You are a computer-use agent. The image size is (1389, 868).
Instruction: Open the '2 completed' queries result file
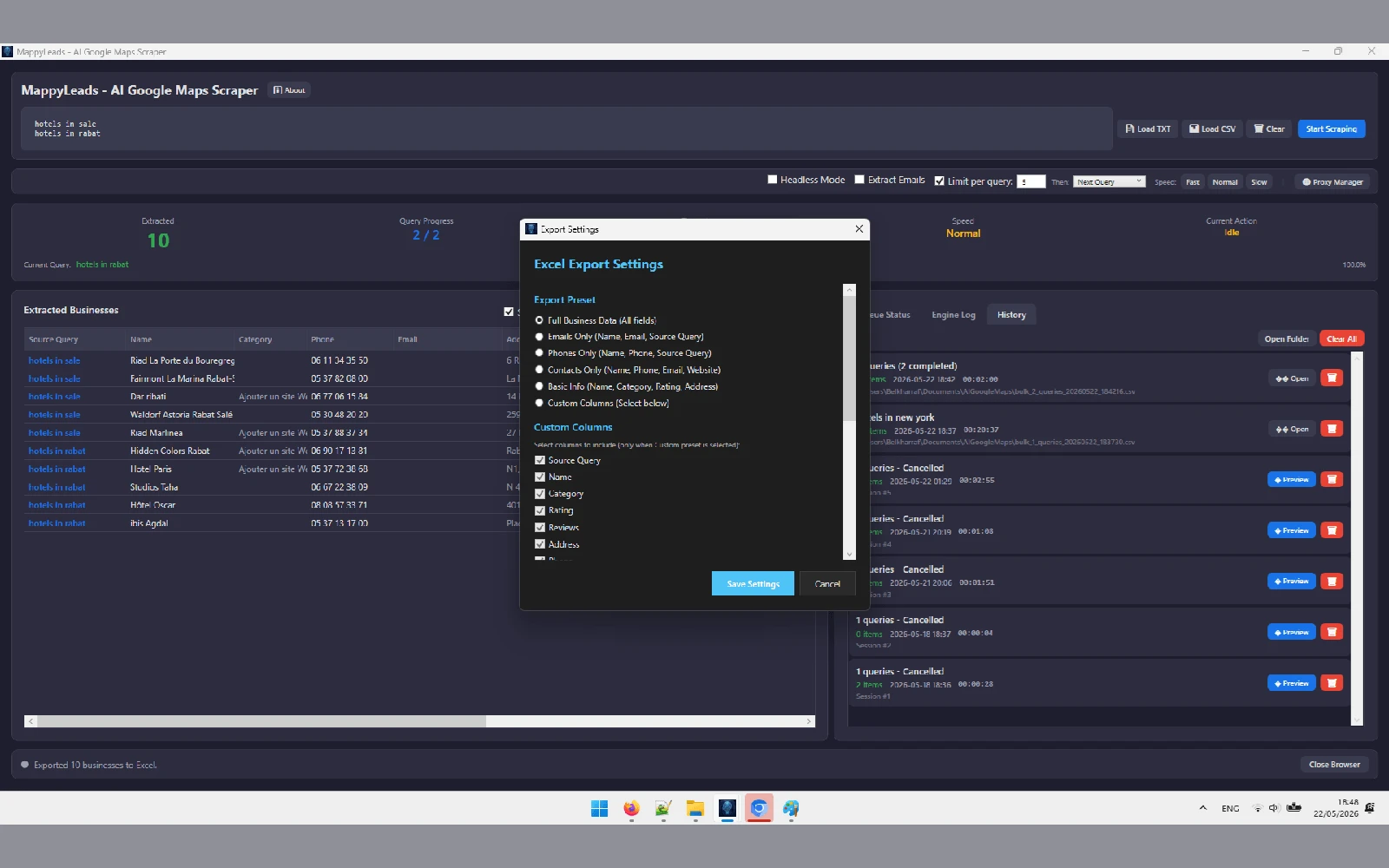pyautogui.click(x=1292, y=378)
